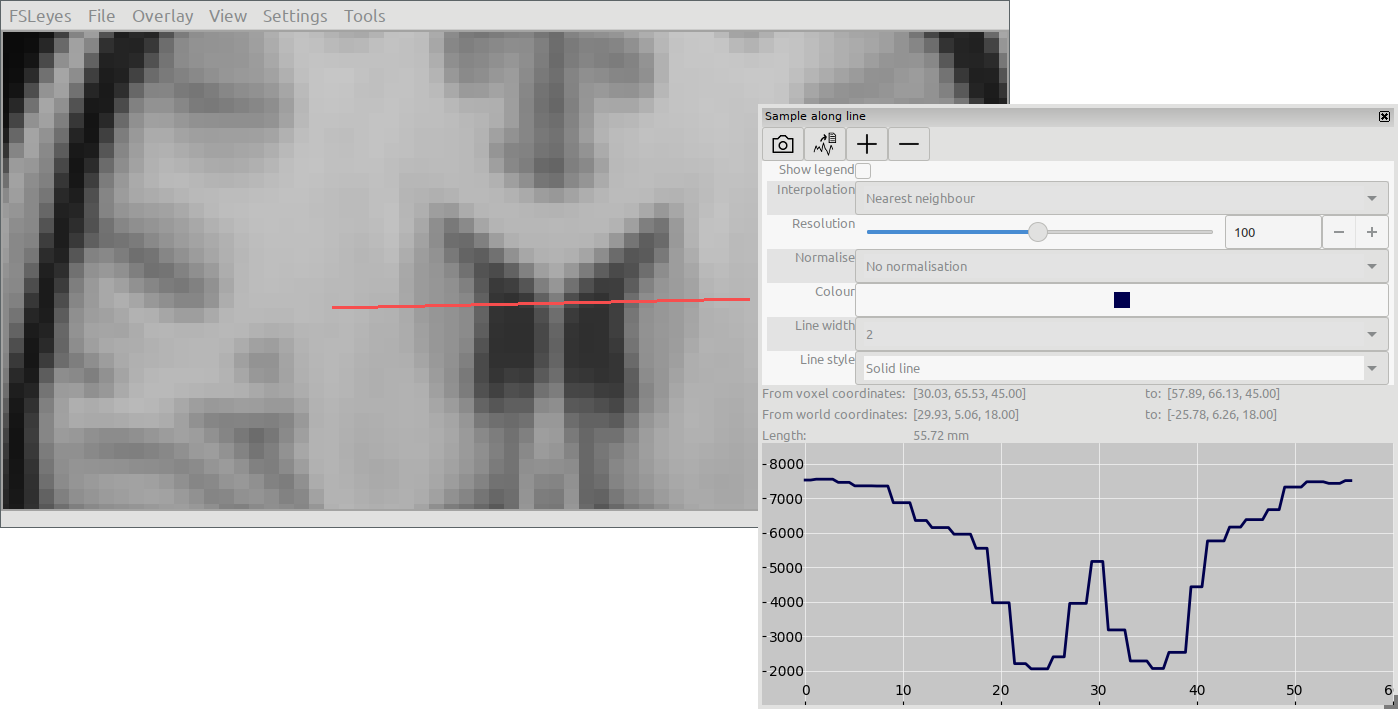Screen dimensions: 1398x709
Task: Click the red sampling line on the brain image
Action: click(540, 301)
